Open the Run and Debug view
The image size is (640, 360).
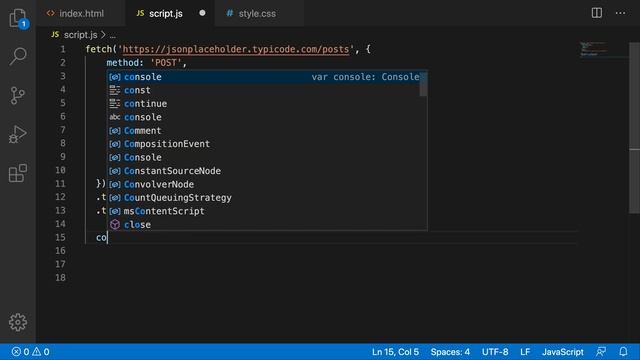[x=18, y=134]
